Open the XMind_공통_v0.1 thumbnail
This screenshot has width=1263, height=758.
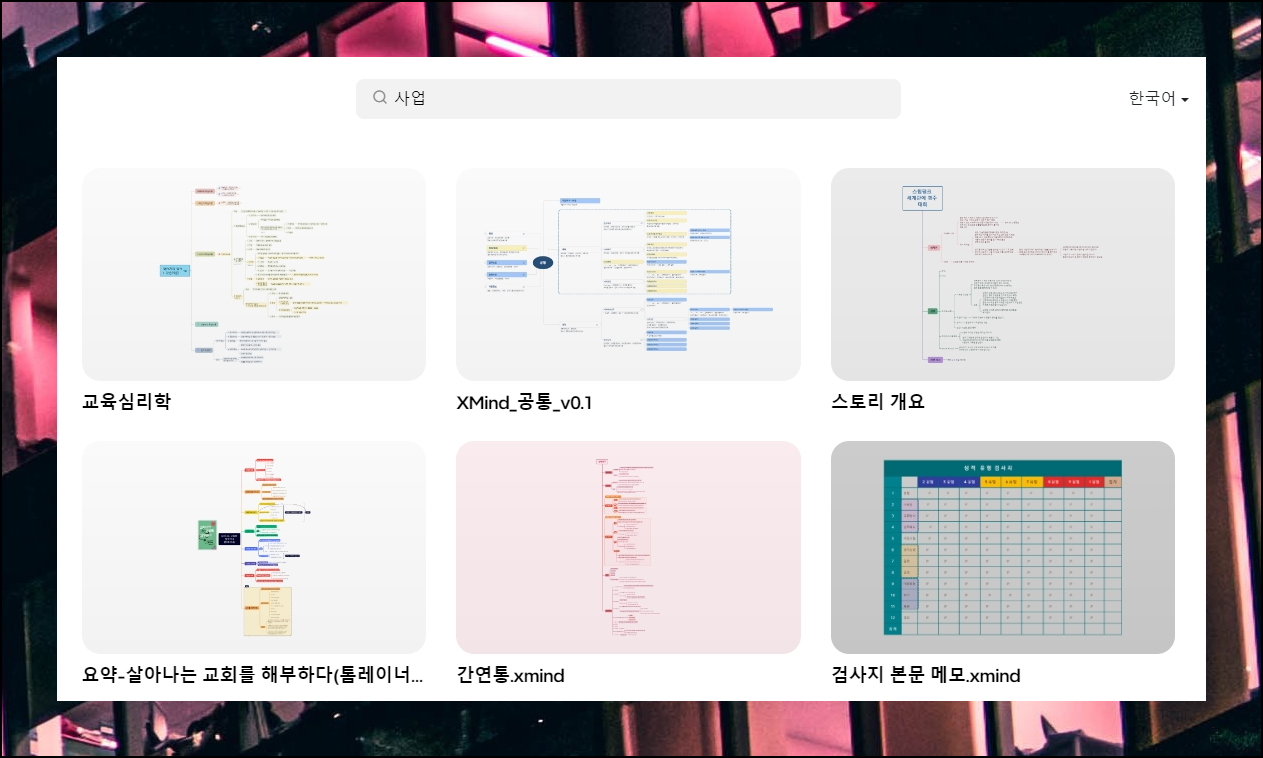coord(628,274)
